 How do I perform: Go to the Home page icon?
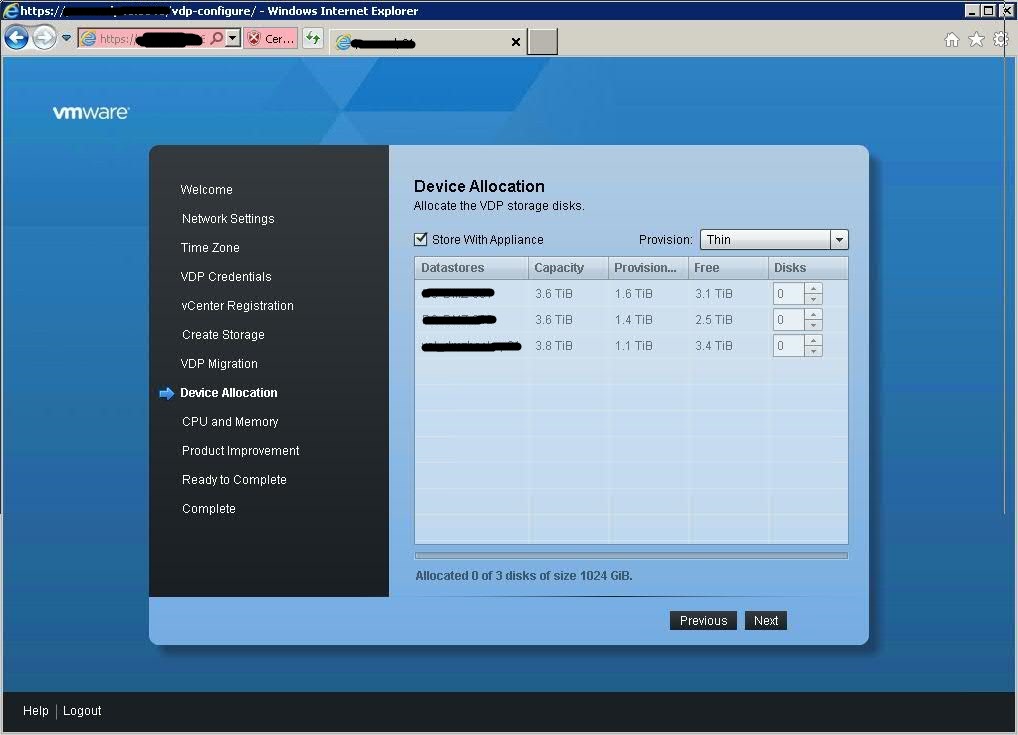[x=952, y=40]
